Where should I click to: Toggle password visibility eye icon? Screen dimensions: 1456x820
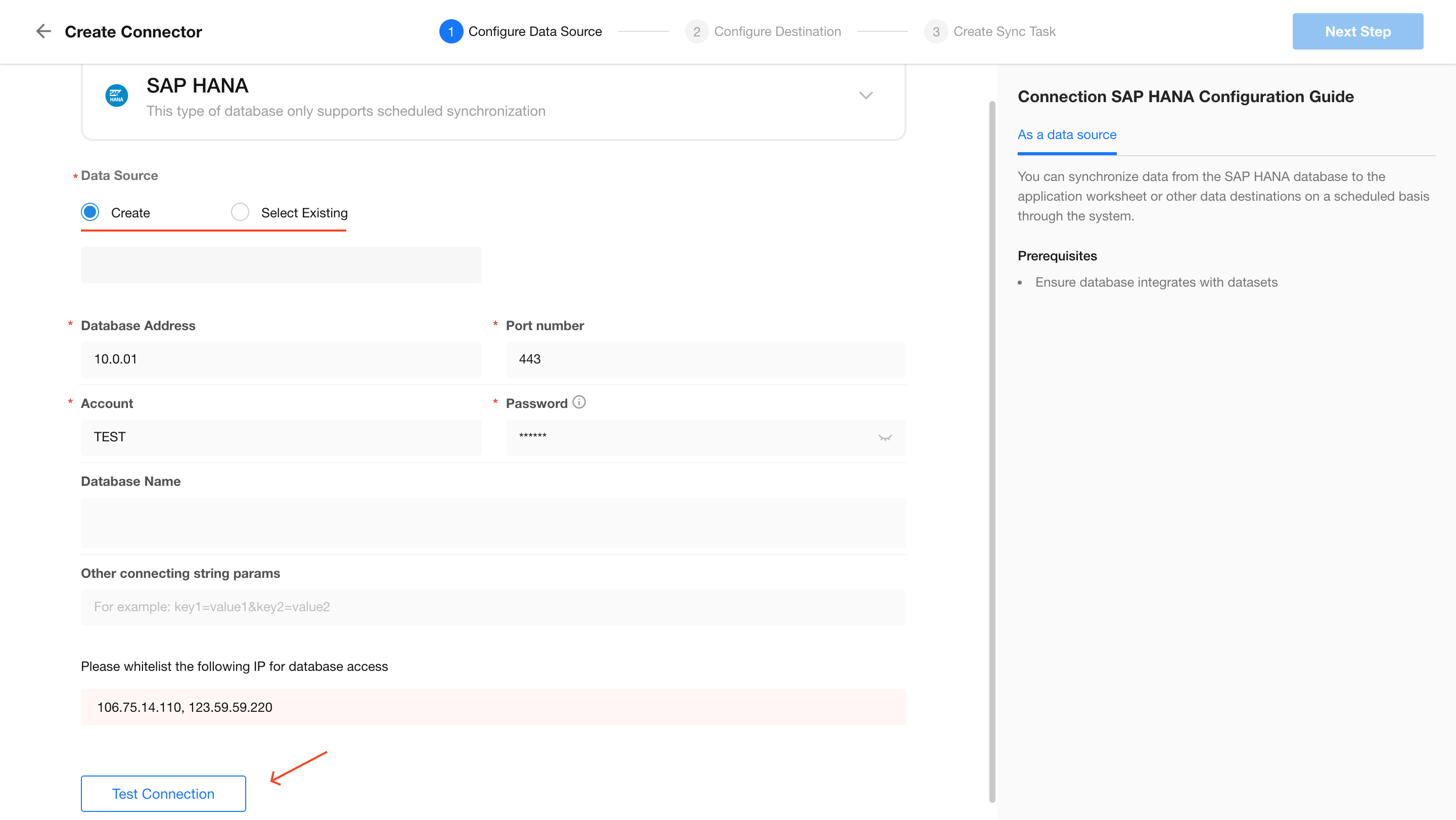coord(885,437)
